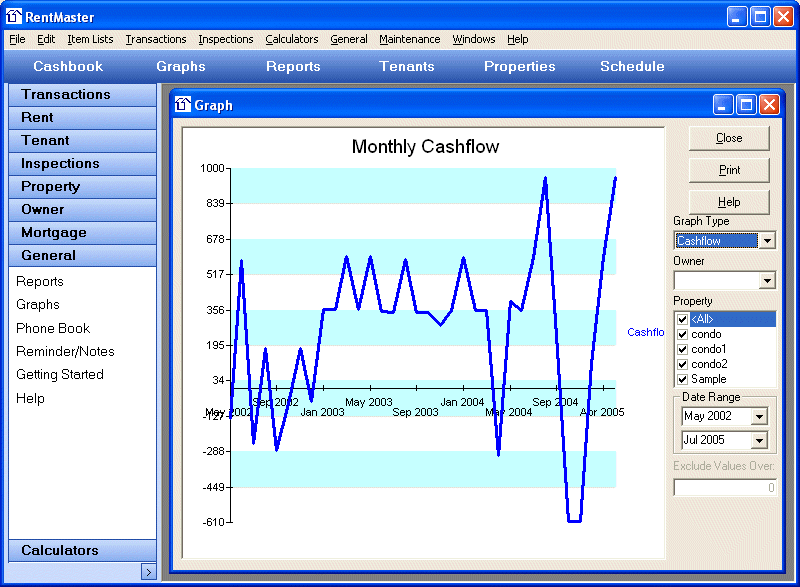Open the Transactions menu
This screenshot has height=587, width=800.
156,39
